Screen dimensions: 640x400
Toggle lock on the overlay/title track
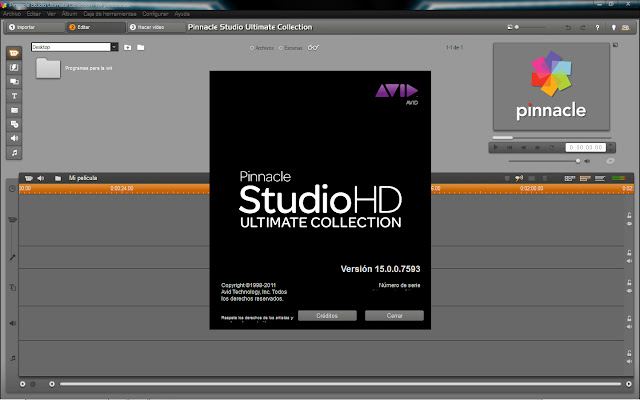[x=629, y=282]
